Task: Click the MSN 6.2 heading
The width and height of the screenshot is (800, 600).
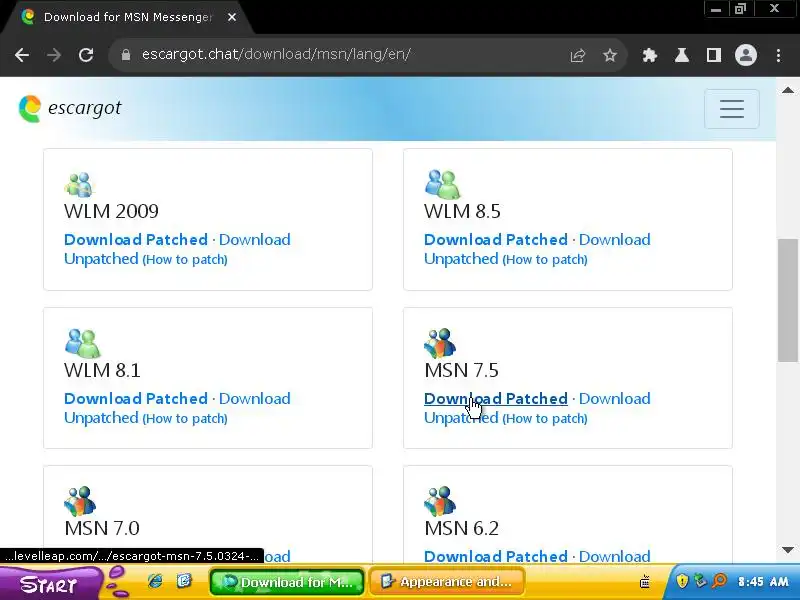Action: [x=461, y=528]
